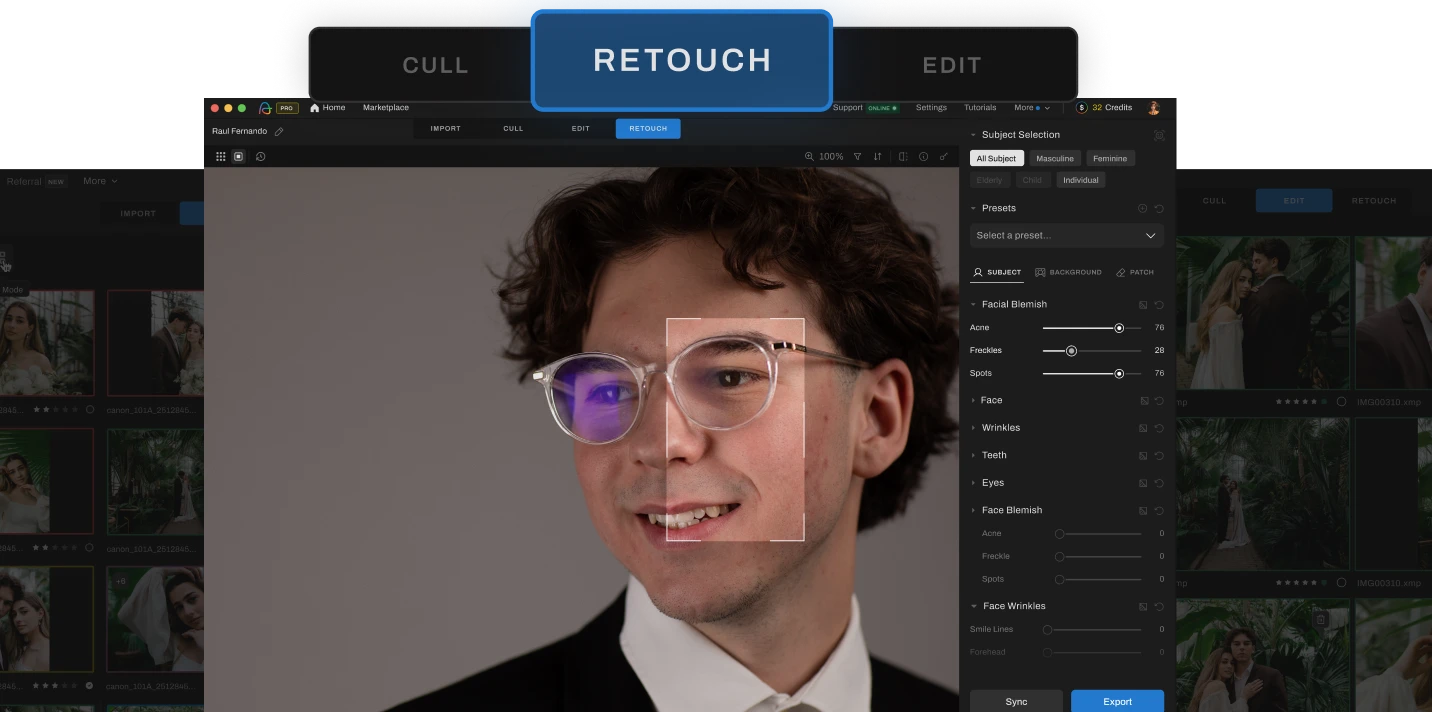1432x712 pixels.
Task: Switch to the IMPORT tab
Action: (446, 128)
